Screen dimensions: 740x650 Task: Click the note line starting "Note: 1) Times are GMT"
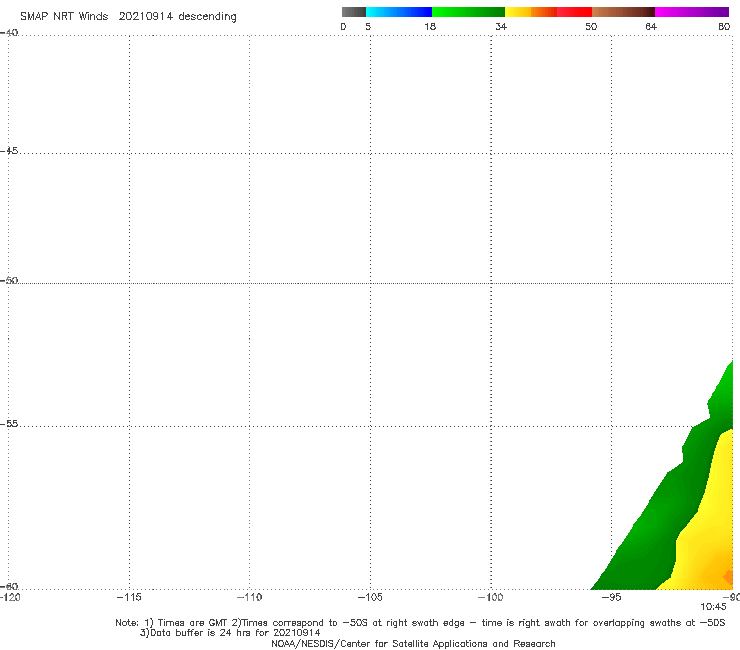coord(420,623)
